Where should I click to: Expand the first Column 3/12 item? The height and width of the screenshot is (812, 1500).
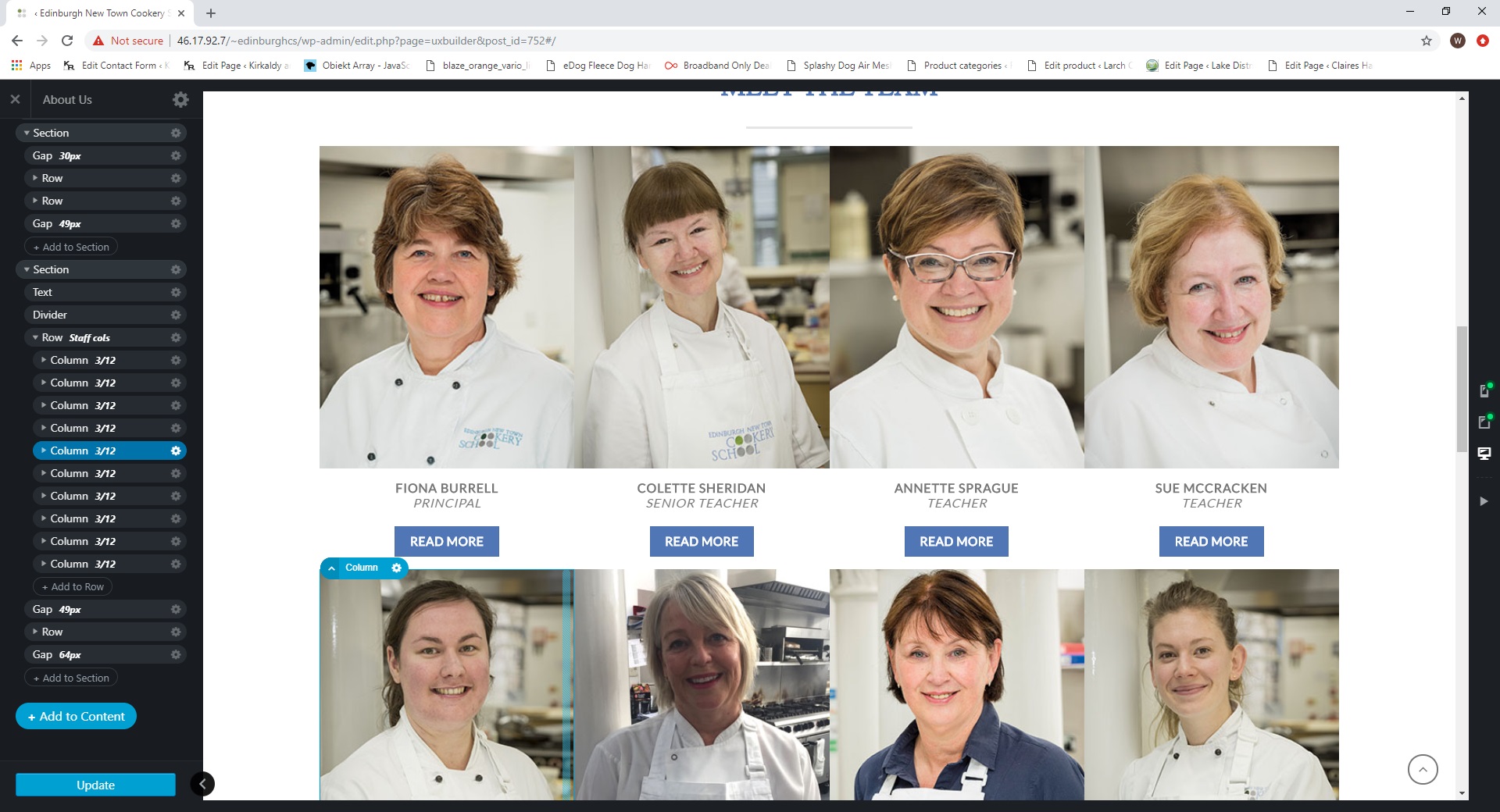tap(44, 360)
